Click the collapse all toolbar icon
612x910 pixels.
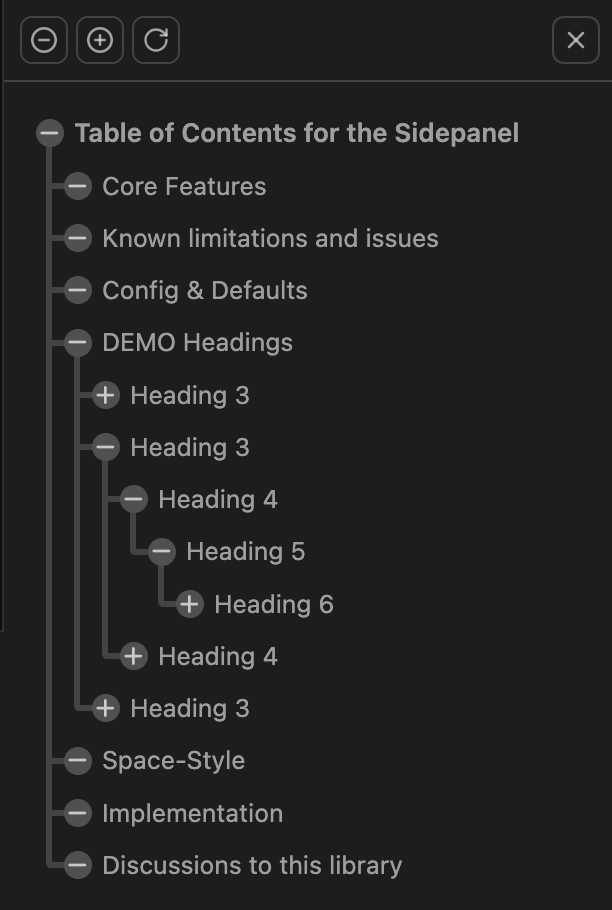tap(44, 40)
